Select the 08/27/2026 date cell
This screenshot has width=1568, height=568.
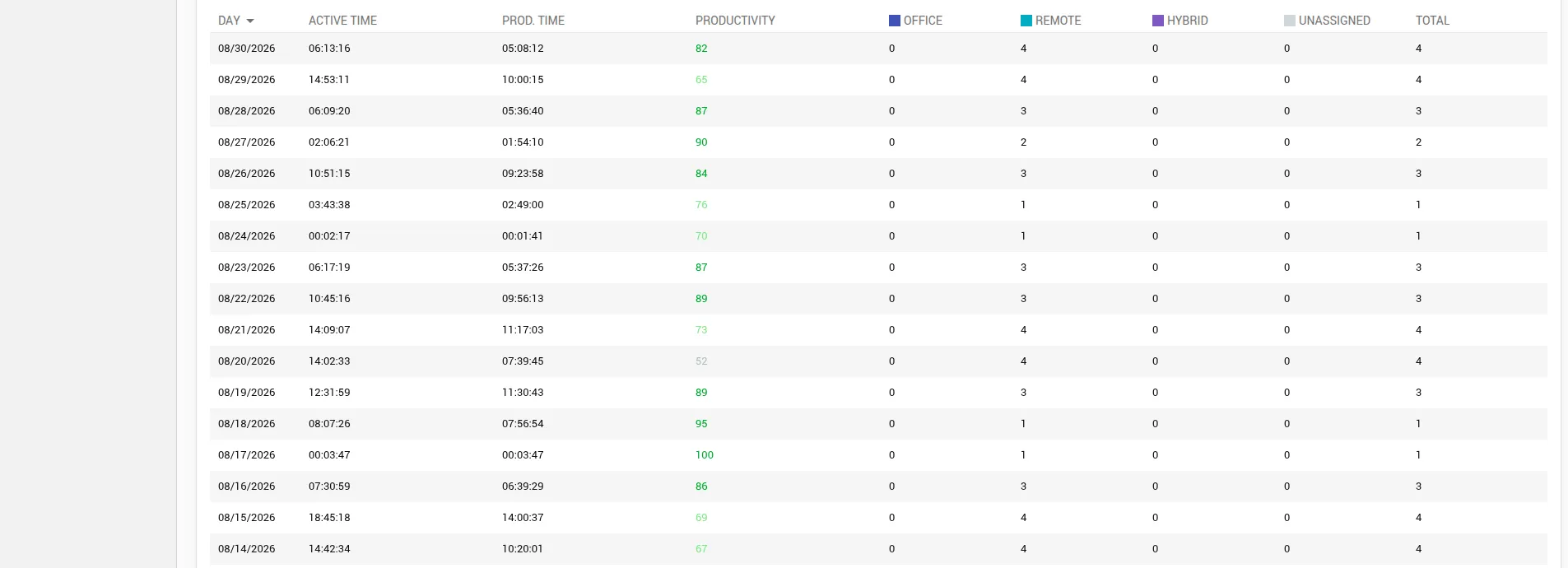click(247, 142)
